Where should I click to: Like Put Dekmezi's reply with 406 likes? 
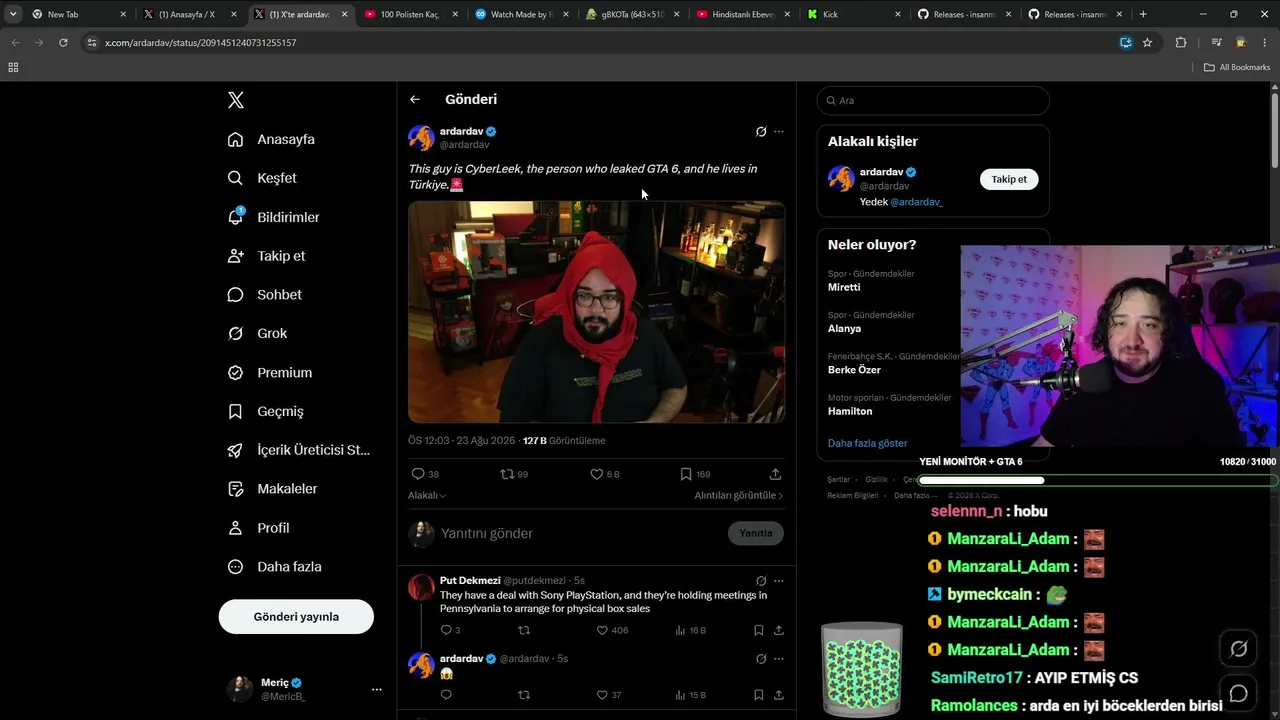602,630
